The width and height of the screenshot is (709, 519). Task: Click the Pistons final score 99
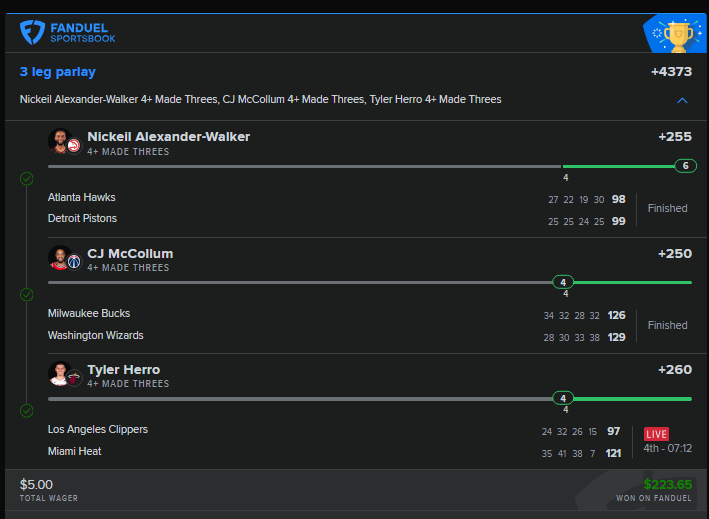pos(619,221)
